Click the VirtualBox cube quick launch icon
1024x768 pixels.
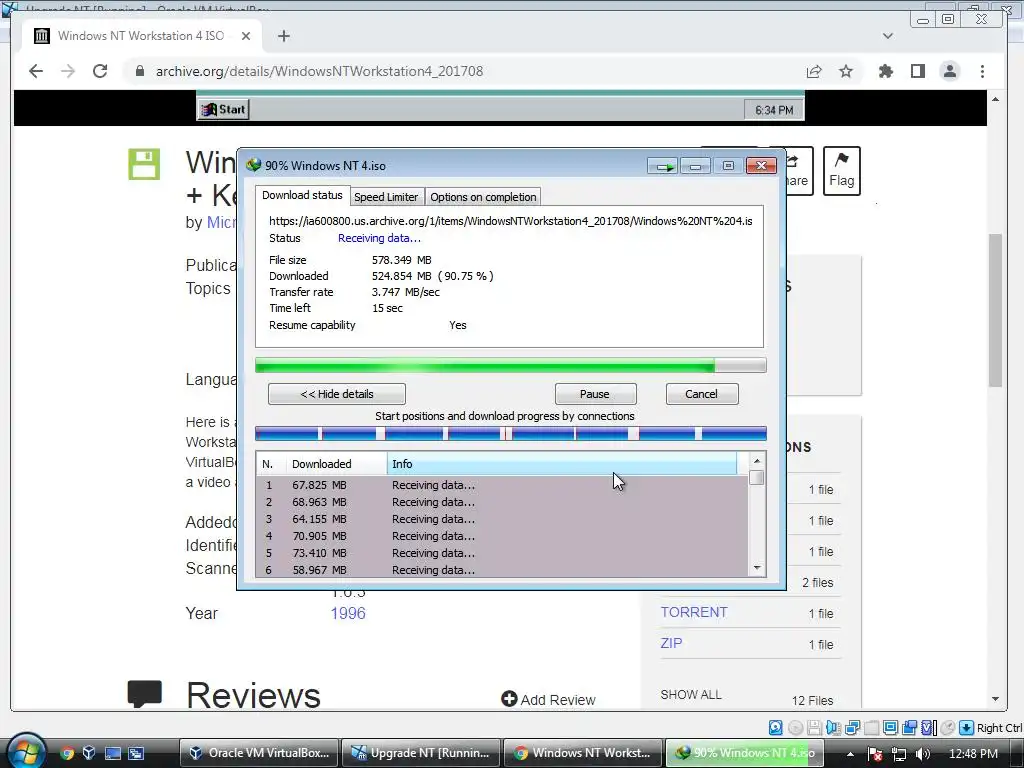pos(89,753)
